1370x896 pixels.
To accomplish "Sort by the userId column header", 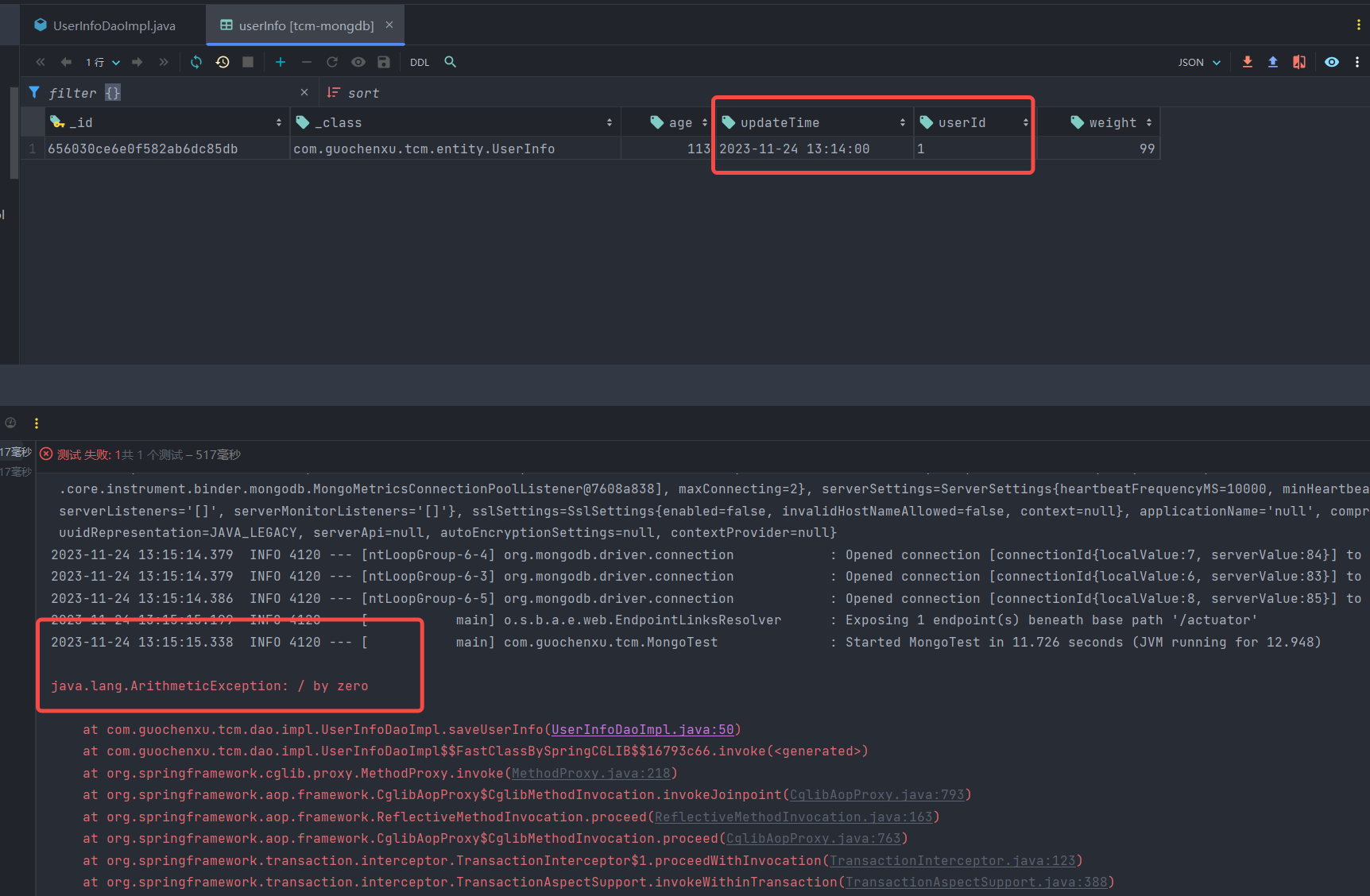I will 974,122.
